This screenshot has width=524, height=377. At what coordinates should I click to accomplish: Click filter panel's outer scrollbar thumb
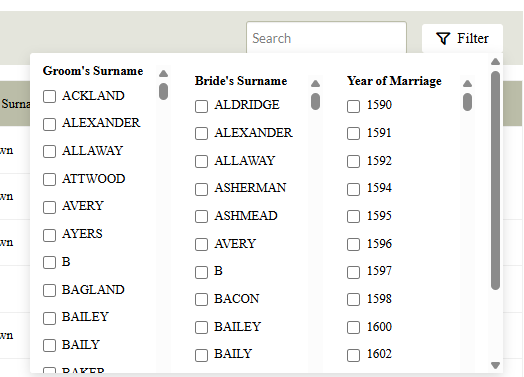coord(496,180)
